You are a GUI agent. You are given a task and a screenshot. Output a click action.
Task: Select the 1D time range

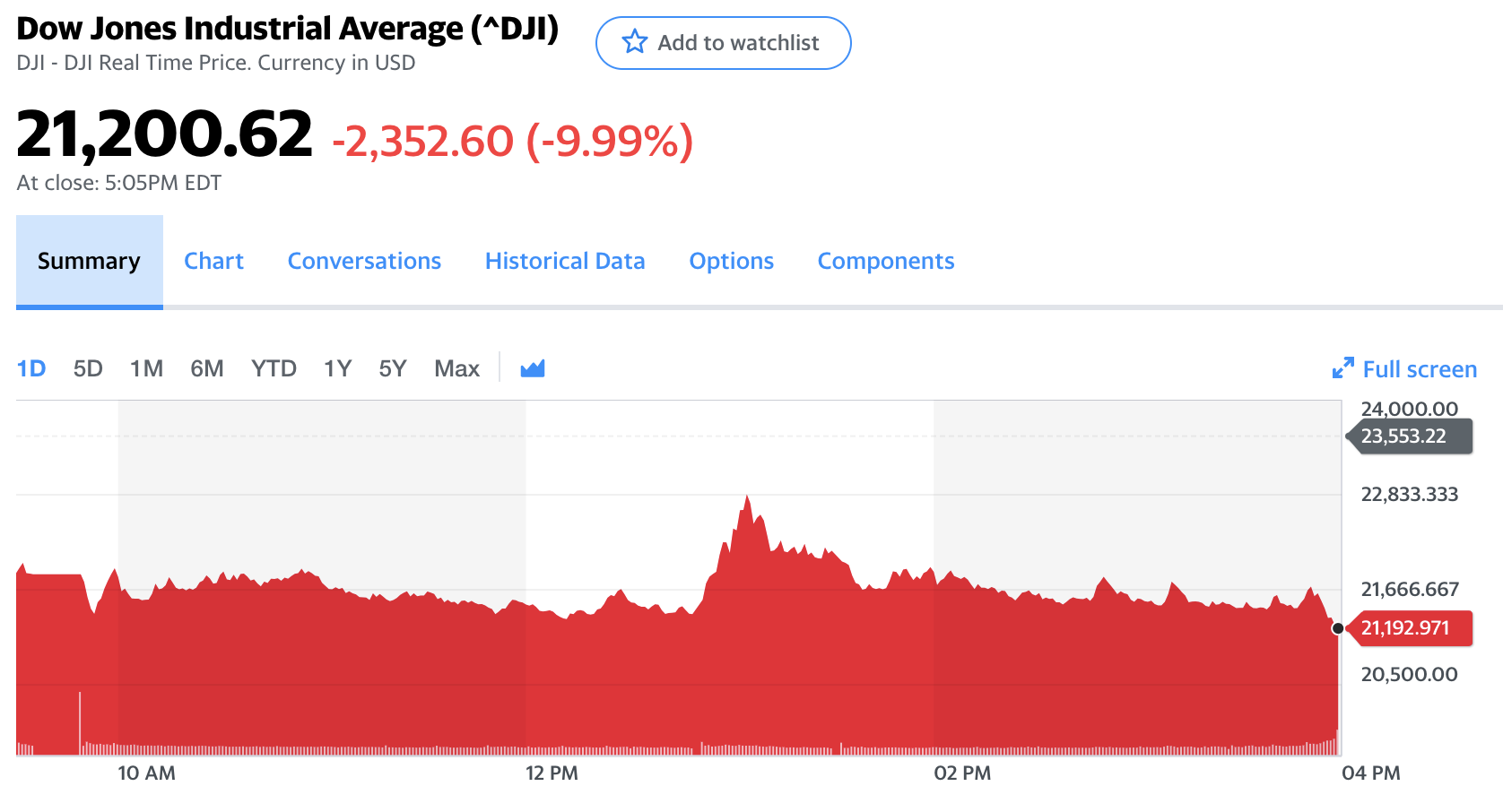pos(31,368)
